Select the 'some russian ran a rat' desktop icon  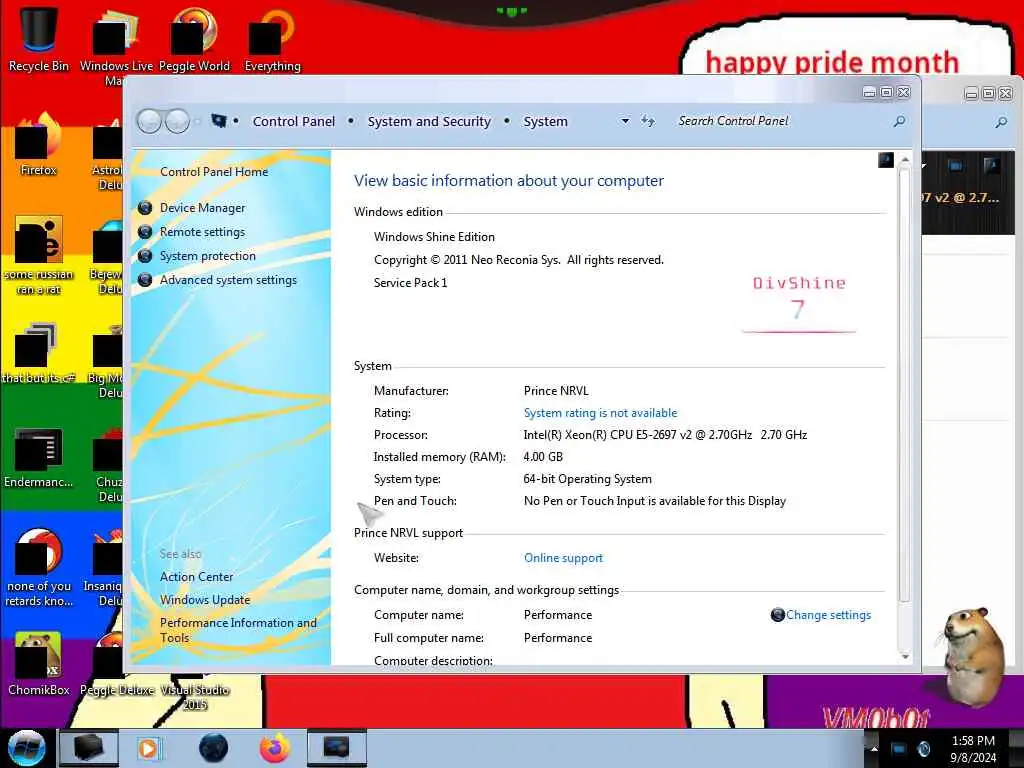click(39, 255)
